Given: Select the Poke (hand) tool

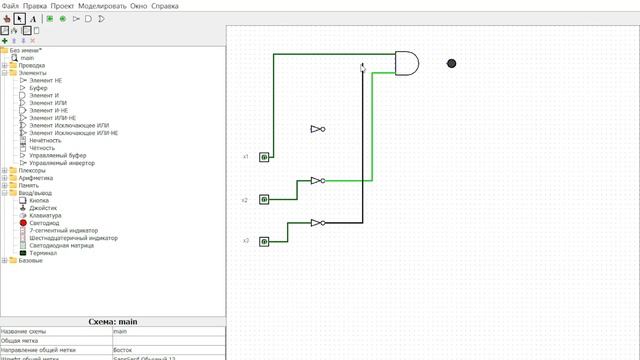Looking at the screenshot, I should 7,19.
